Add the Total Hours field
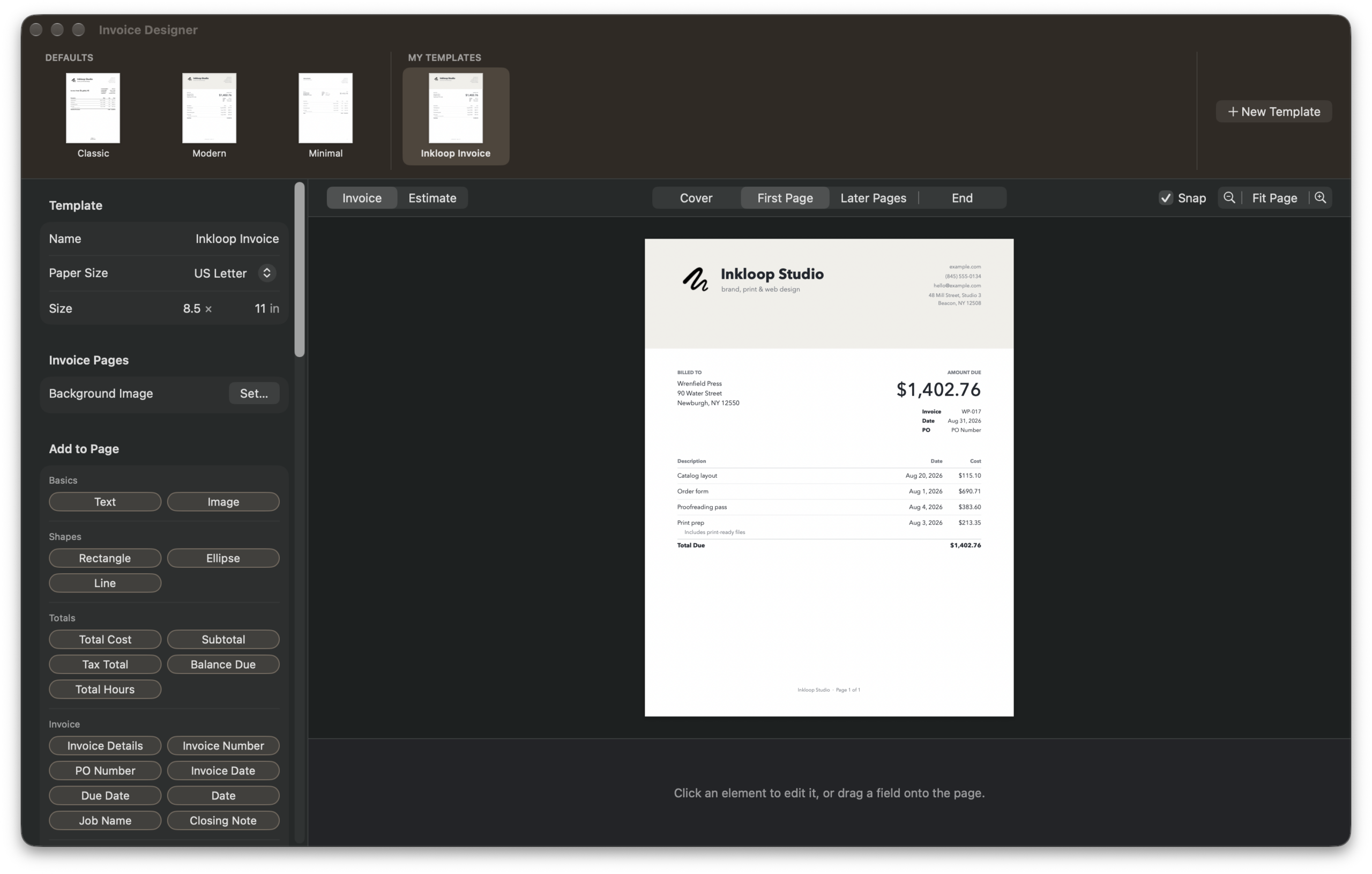1372x874 pixels. (105, 690)
